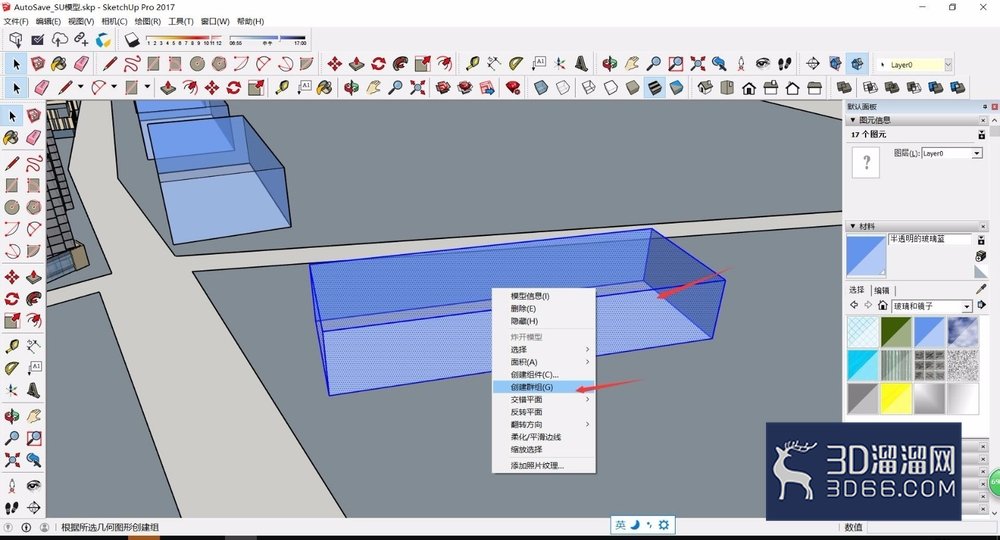Select the dark green material swatch
This screenshot has height=540, width=1000.
(x=895, y=332)
